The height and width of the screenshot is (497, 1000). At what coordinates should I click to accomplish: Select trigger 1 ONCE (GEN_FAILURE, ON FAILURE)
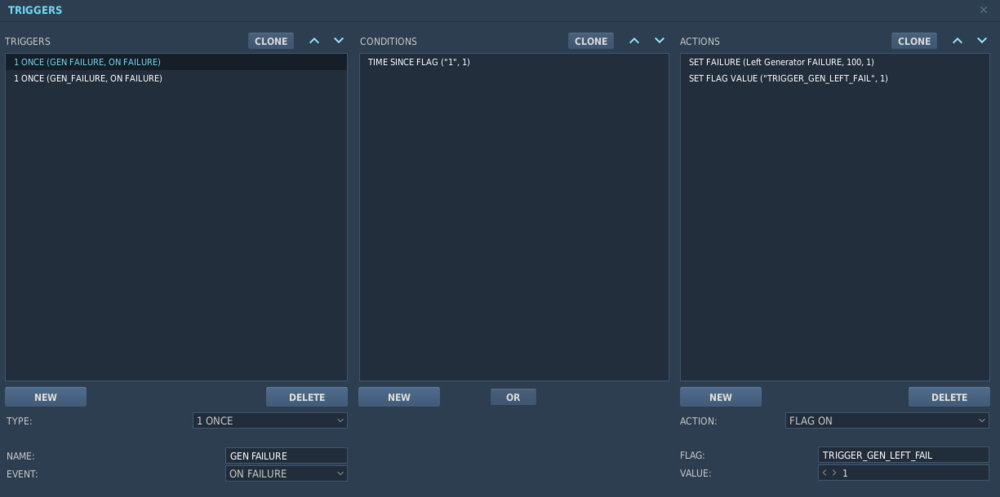[x=176, y=78]
